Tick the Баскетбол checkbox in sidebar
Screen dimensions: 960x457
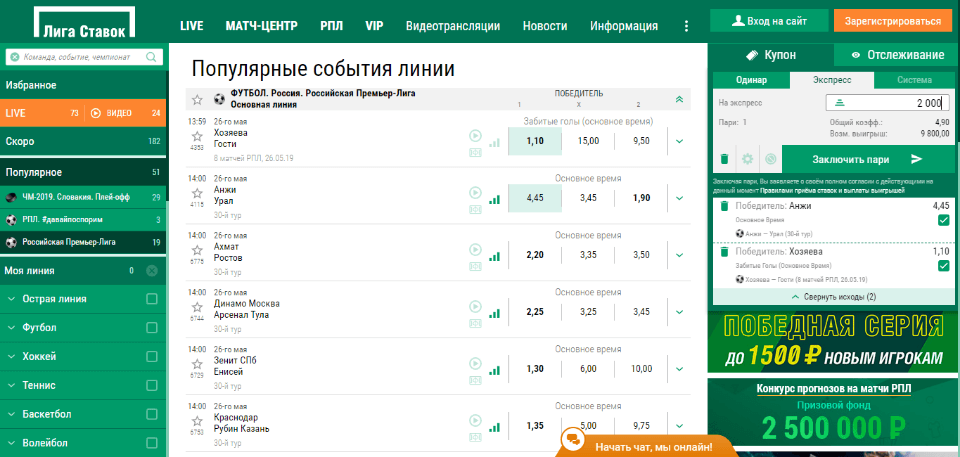pyautogui.click(x=152, y=414)
